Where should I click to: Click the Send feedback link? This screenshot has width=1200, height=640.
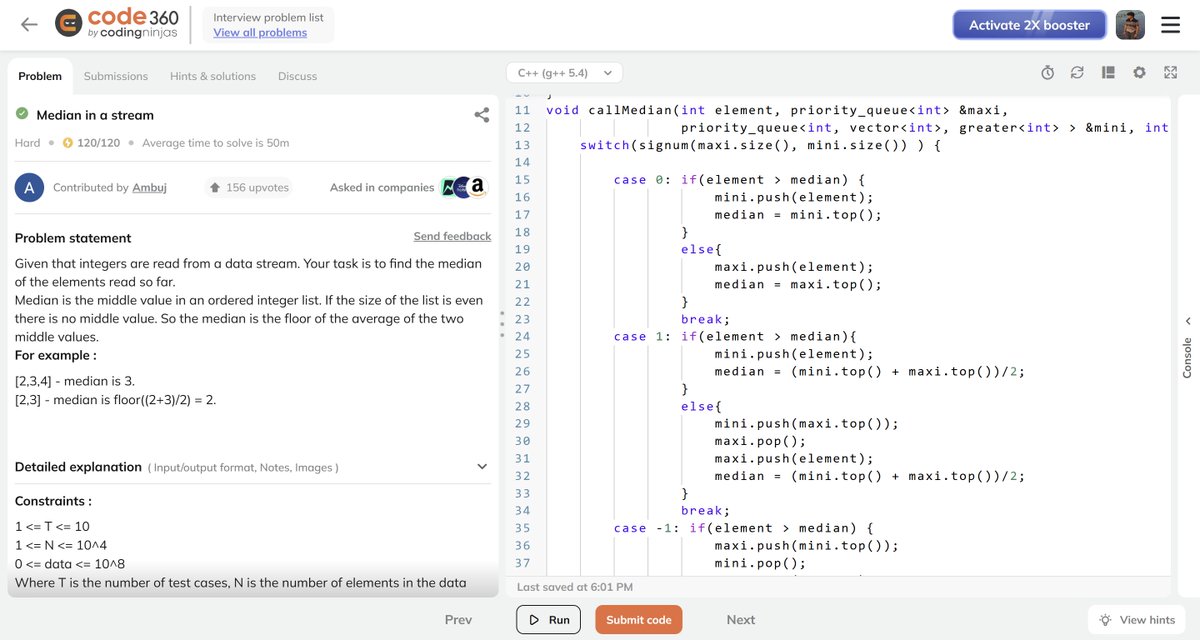coord(452,236)
